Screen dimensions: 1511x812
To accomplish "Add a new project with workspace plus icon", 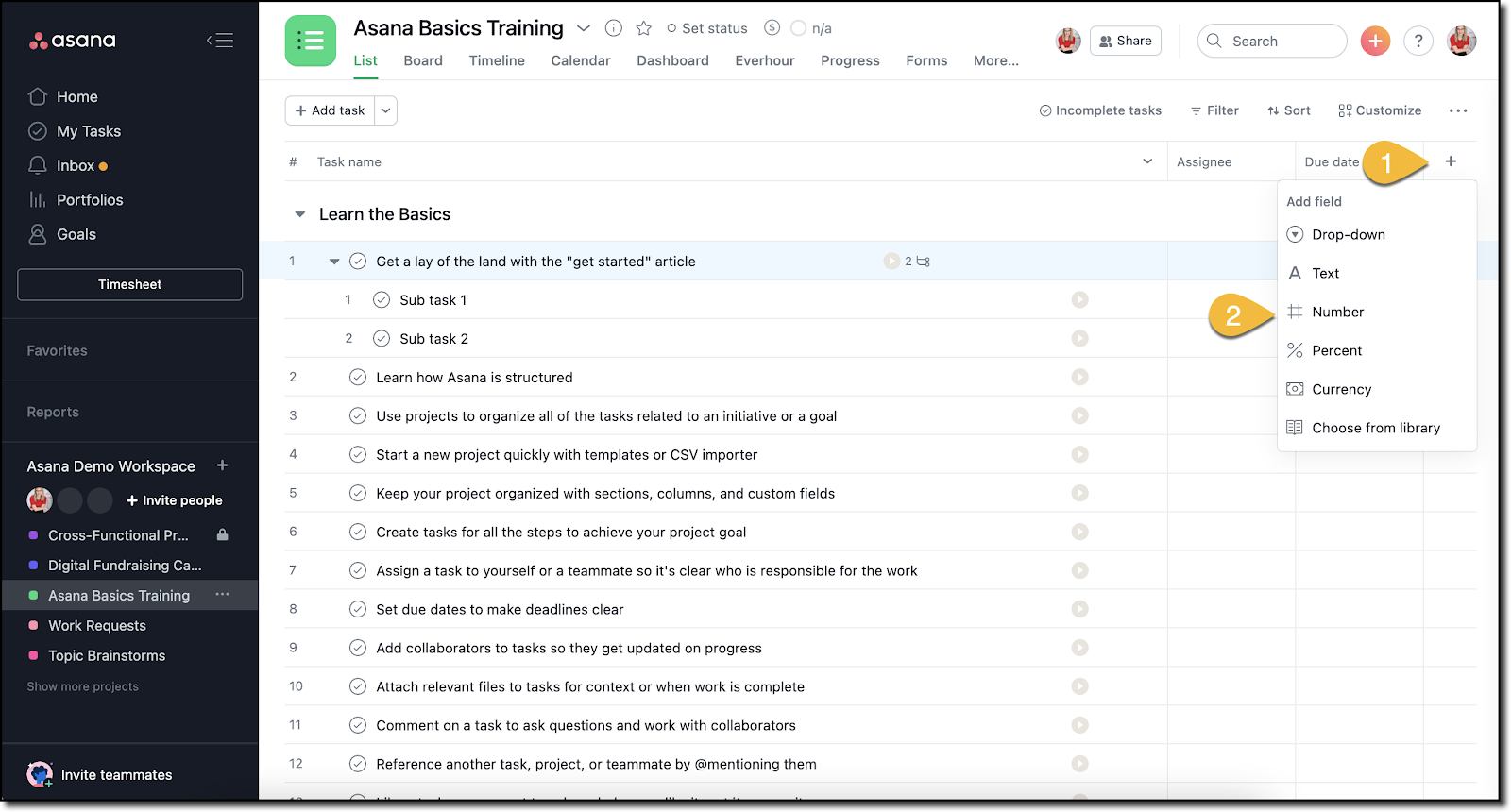I will tap(223, 465).
